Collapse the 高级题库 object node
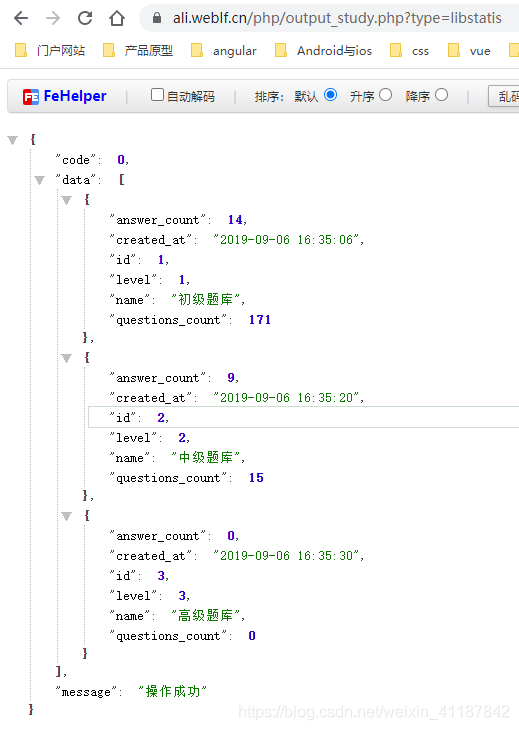The width and height of the screenshot is (519, 730). [67, 516]
